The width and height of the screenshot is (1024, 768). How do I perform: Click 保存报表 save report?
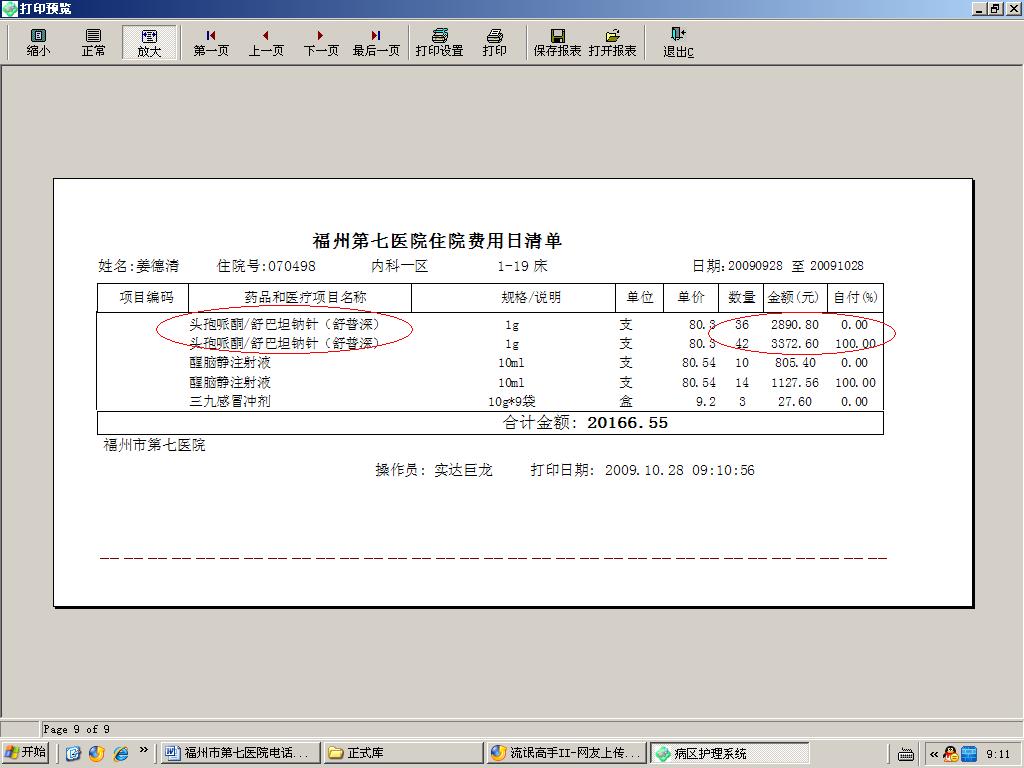pos(557,43)
